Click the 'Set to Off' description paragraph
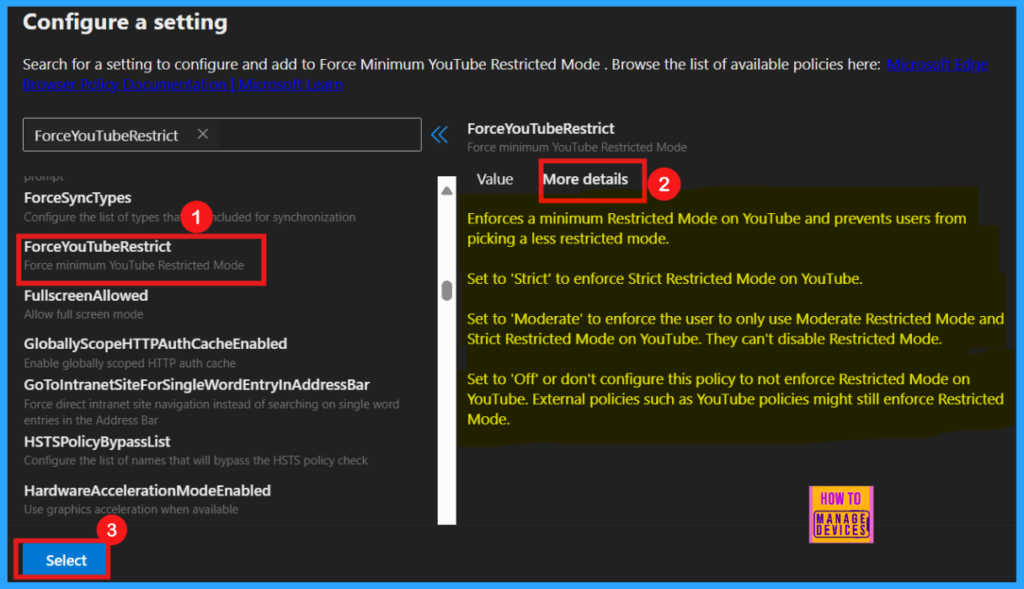The width and height of the screenshot is (1024, 589). [x=735, y=399]
